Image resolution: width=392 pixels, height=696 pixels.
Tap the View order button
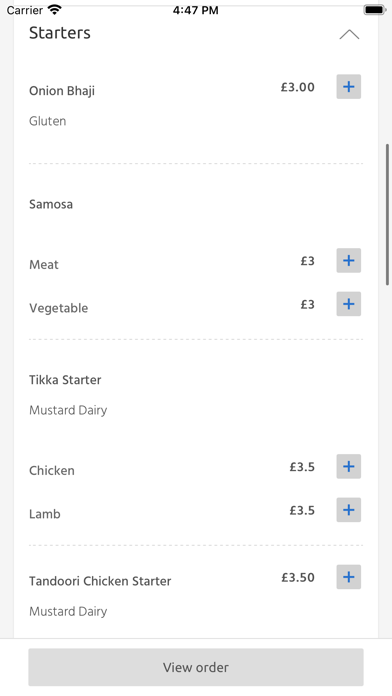tap(196, 667)
